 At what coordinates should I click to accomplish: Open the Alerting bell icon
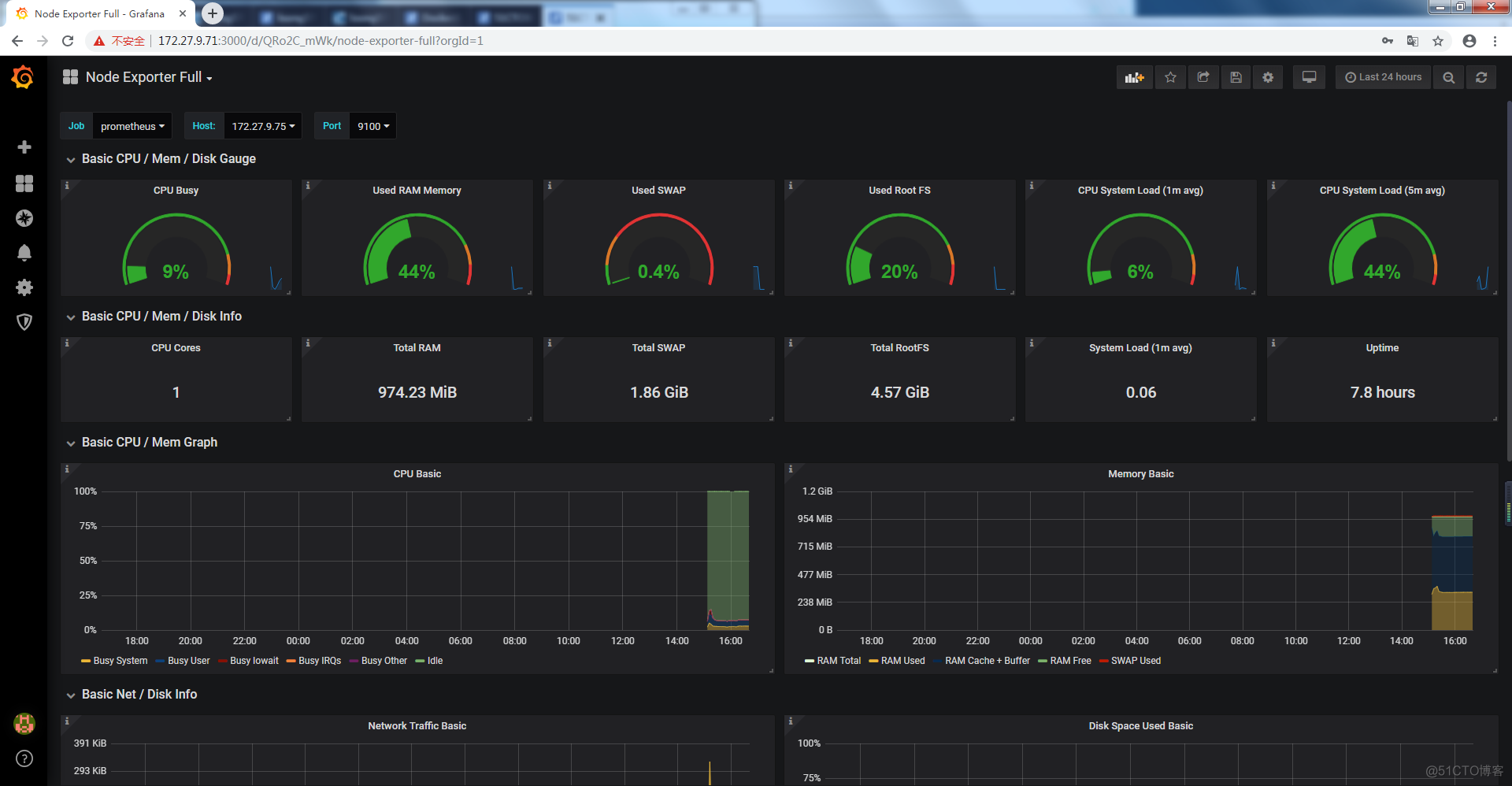pyautogui.click(x=24, y=253)
